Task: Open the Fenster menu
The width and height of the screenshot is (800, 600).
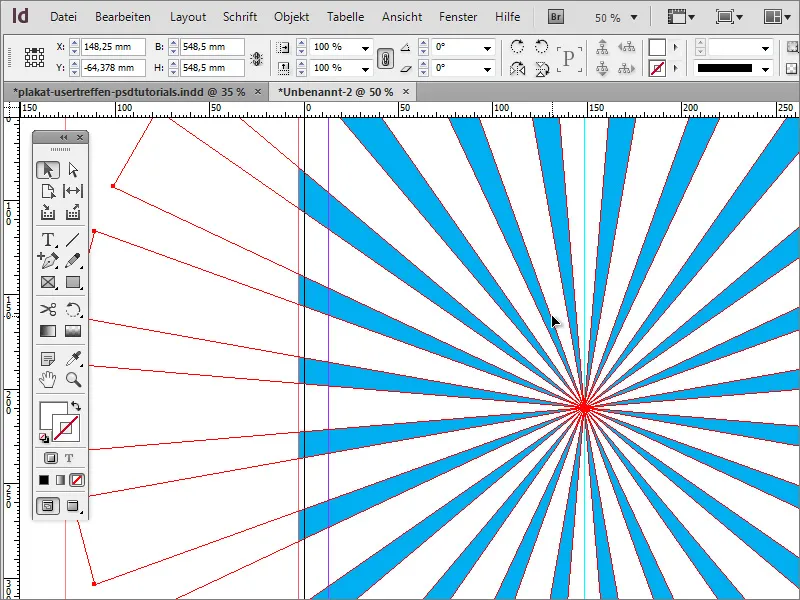Action: point(458,17)
